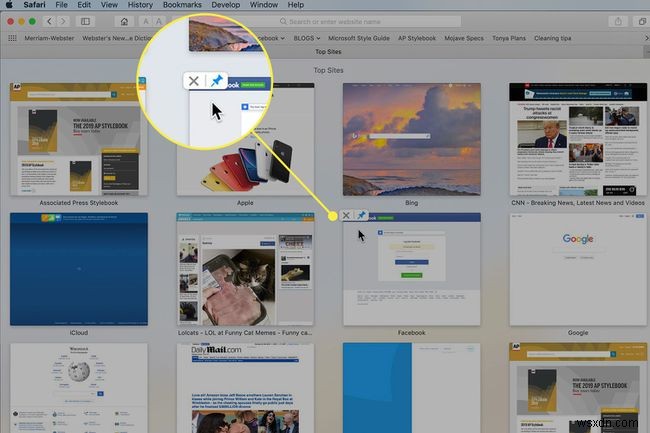Remove Facebook with the X button
The width and height of the screenshot is (650, 433).
click(346, 215)
